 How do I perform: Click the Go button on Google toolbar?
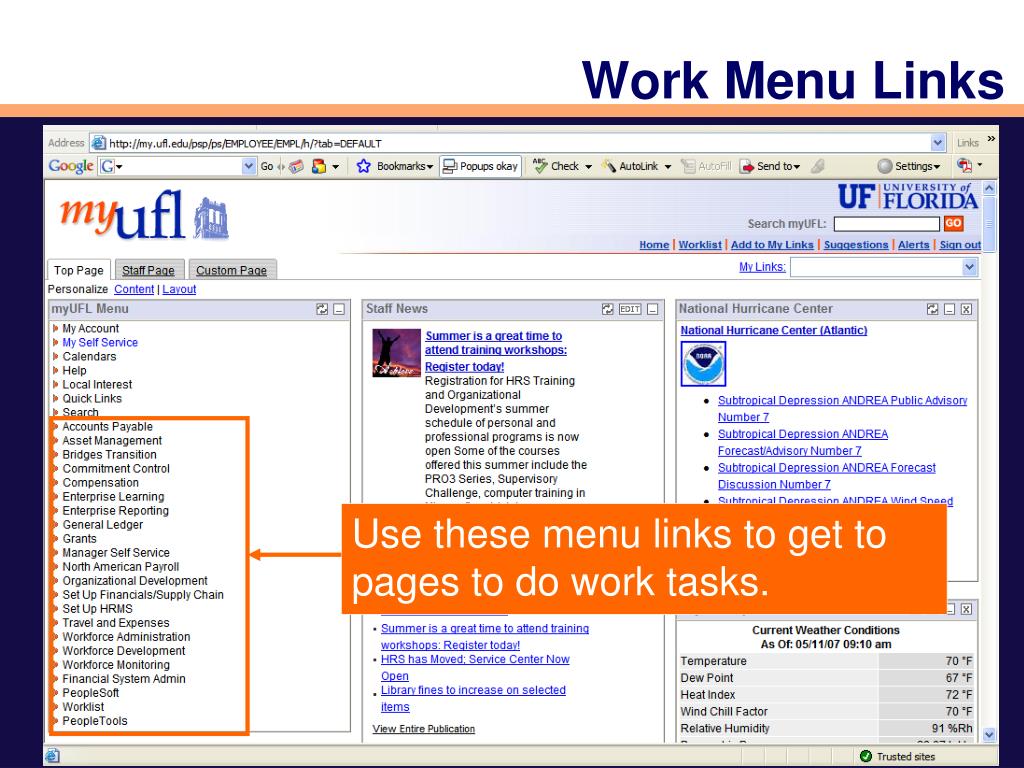(x=266, y=167)
